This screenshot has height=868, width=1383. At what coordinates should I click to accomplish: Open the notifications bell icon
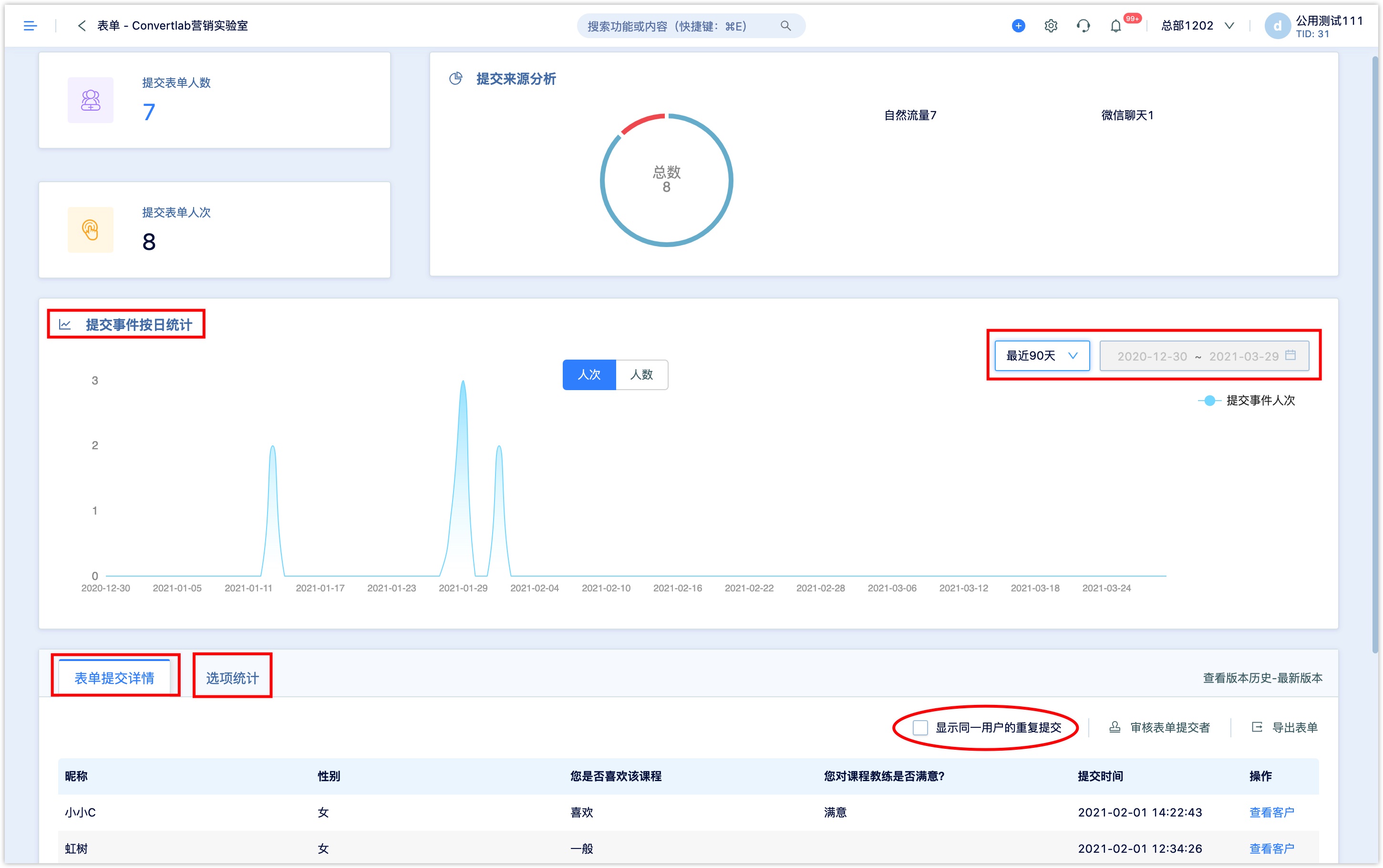pos(1115,26)
